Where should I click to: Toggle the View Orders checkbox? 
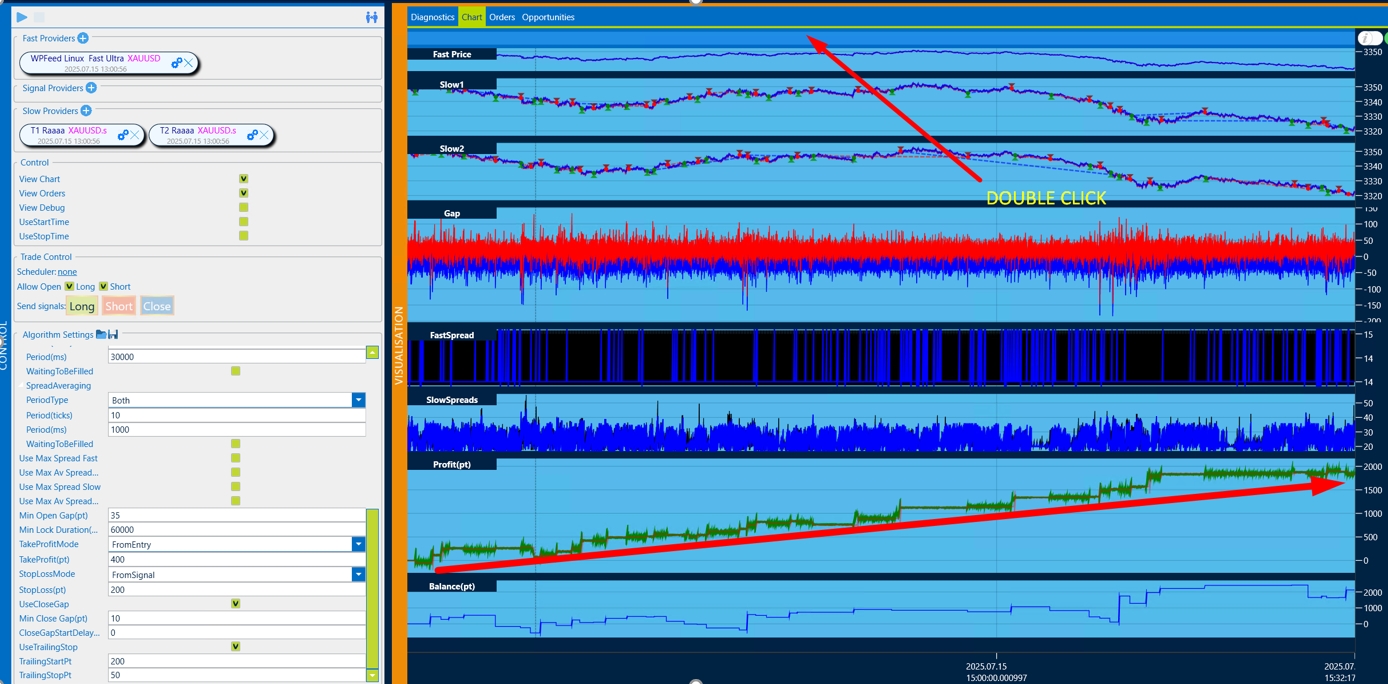(x=243, y=193)
